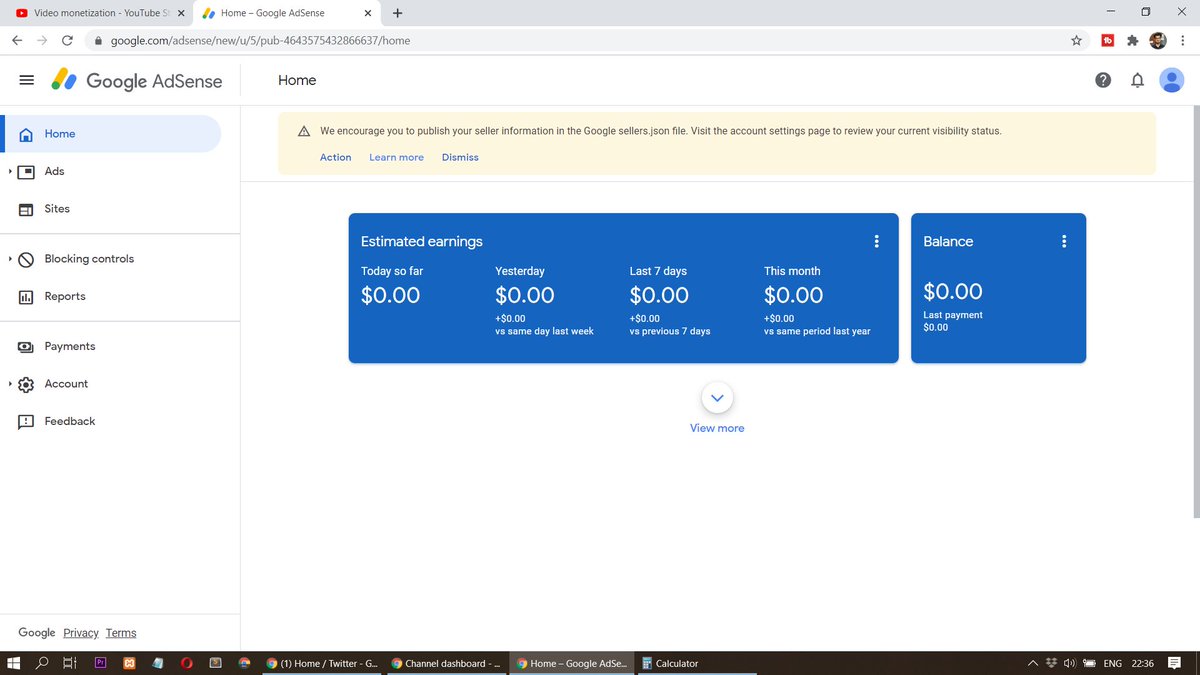Click the Sites icon in sidebar

point(27,209)
